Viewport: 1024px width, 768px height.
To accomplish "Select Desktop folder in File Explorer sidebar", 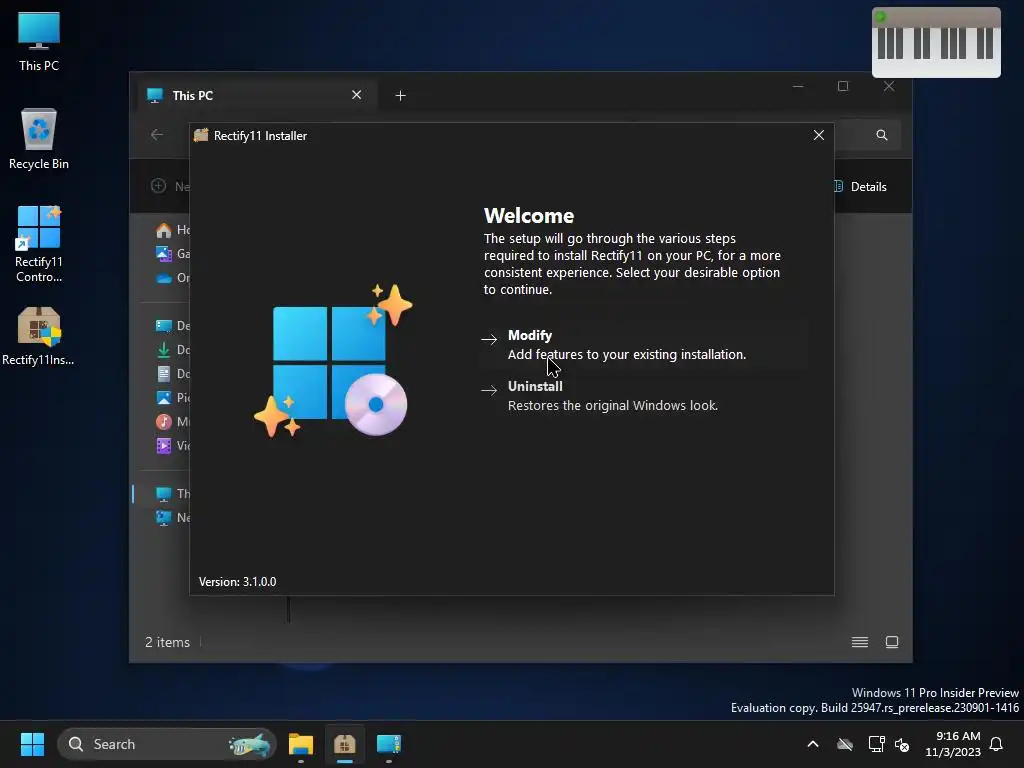I will [172, 325].
